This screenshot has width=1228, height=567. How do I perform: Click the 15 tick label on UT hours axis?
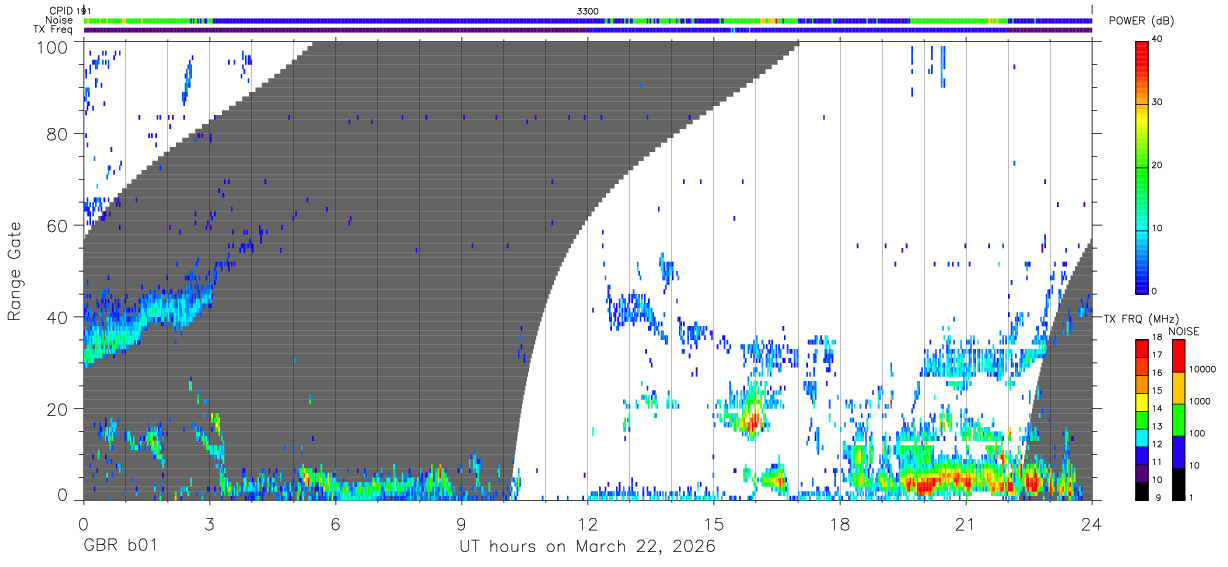(x=714, y=524)
